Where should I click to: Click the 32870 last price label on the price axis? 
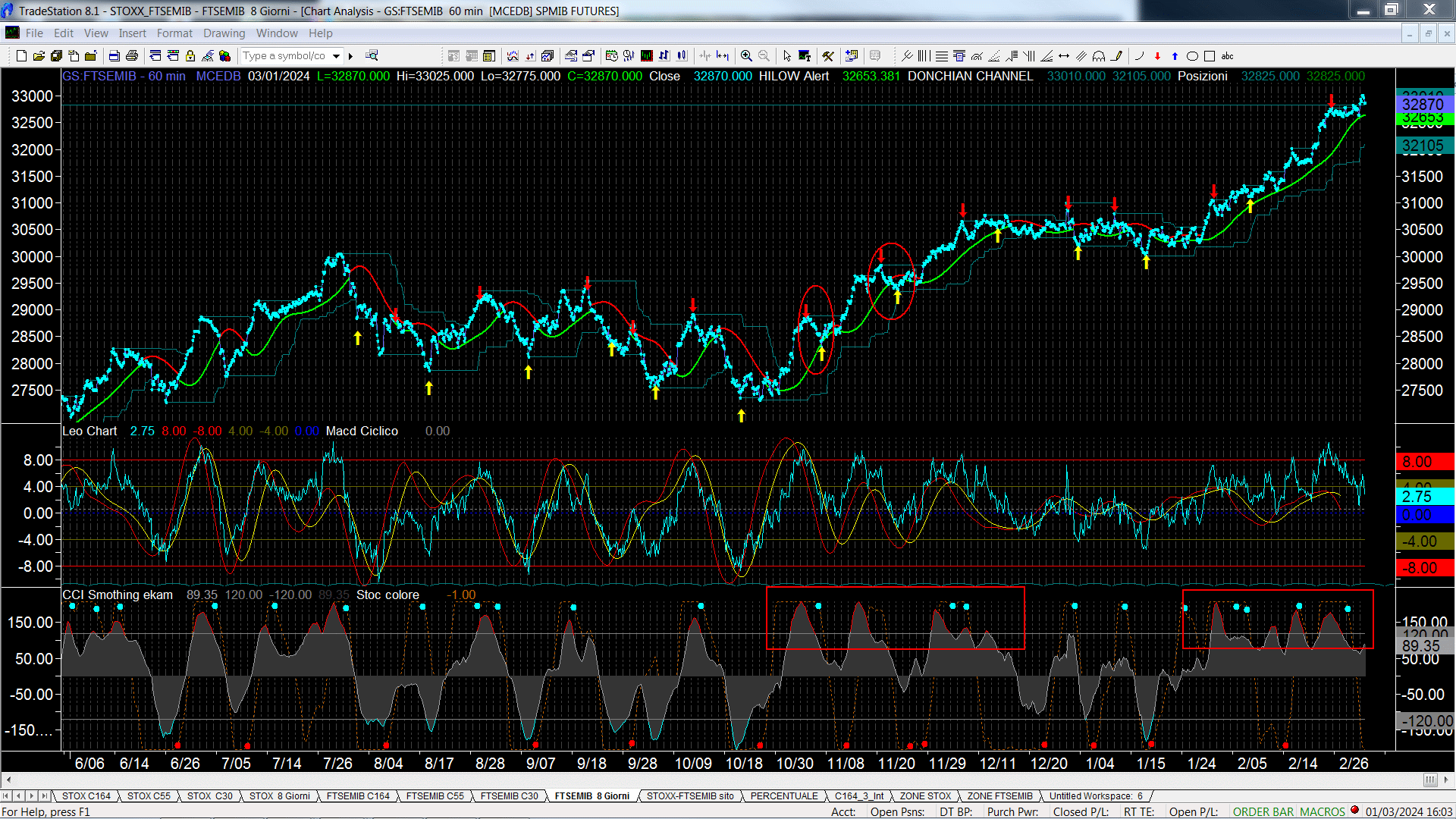click(x=1423, y=104)
